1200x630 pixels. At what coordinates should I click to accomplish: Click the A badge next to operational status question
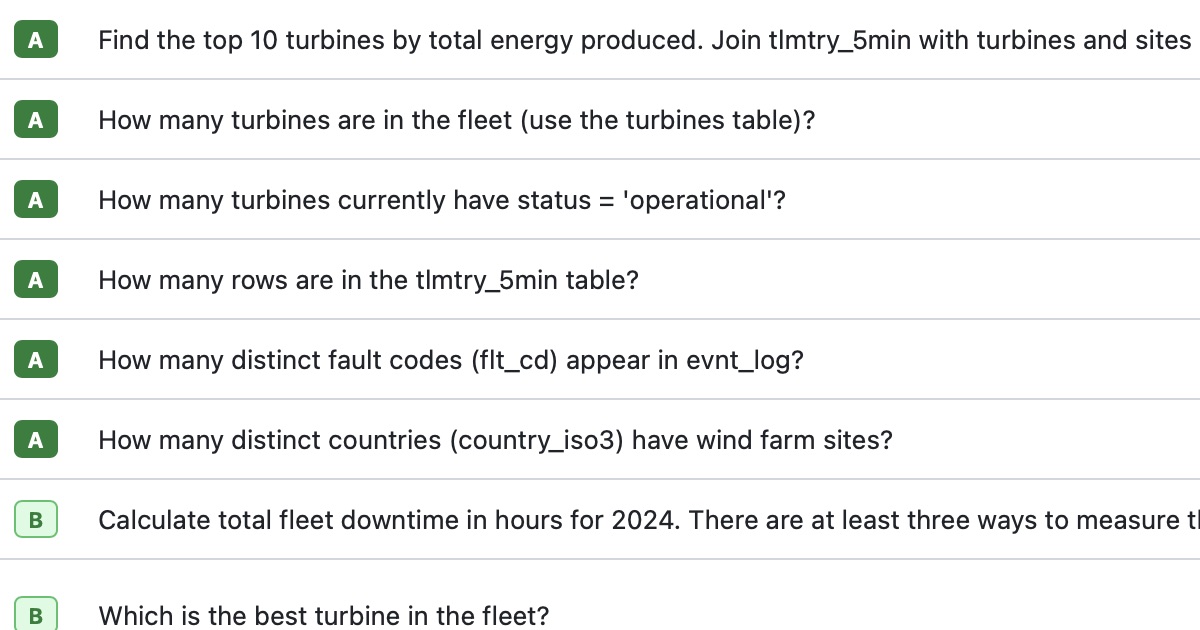click(x=36, y=200)
